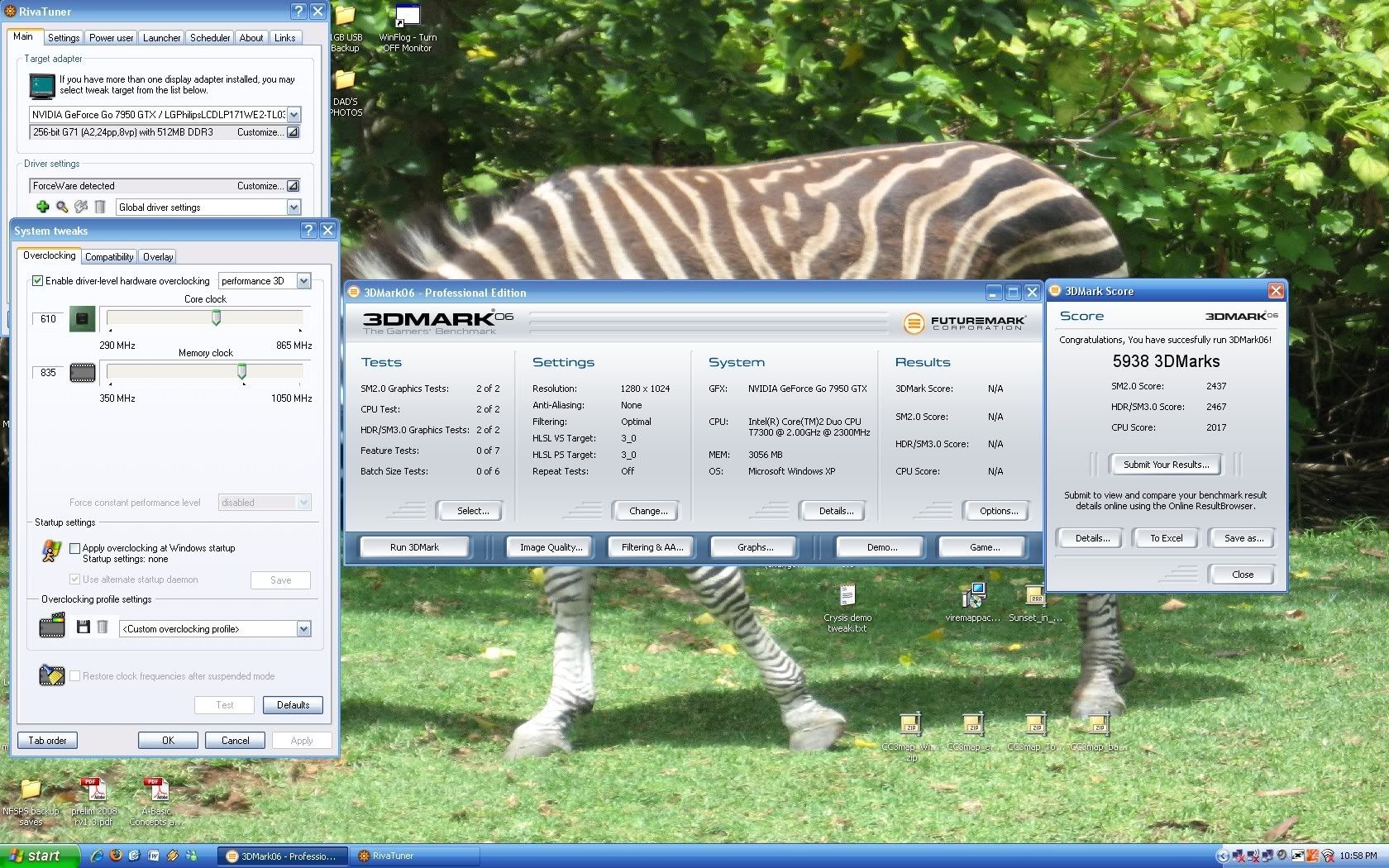
Task: Click the Core clock slider handle
Action: [217, 318]
